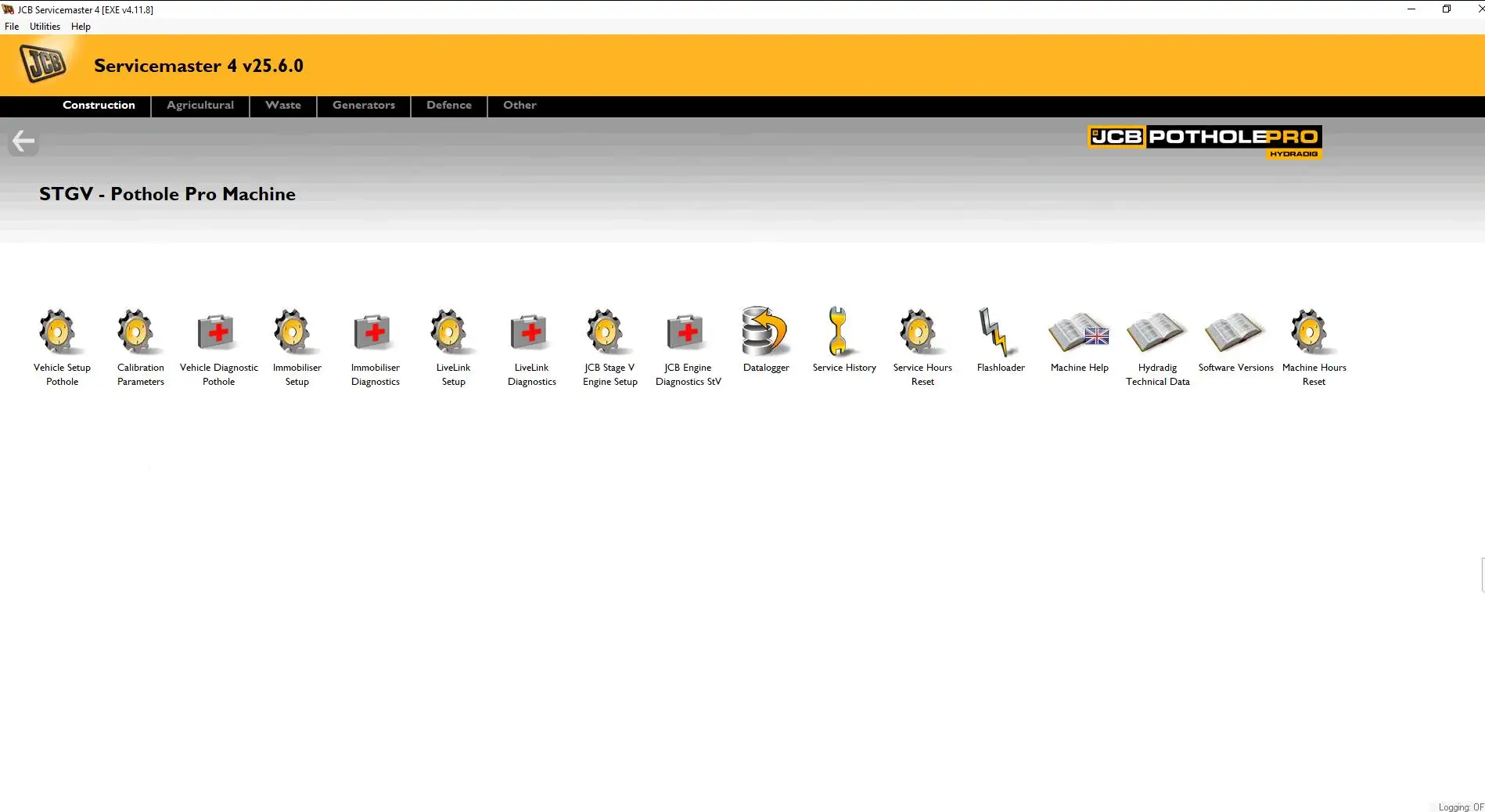
Task: Open Machine Hours Reset tool
Action: click(1314, 347)
